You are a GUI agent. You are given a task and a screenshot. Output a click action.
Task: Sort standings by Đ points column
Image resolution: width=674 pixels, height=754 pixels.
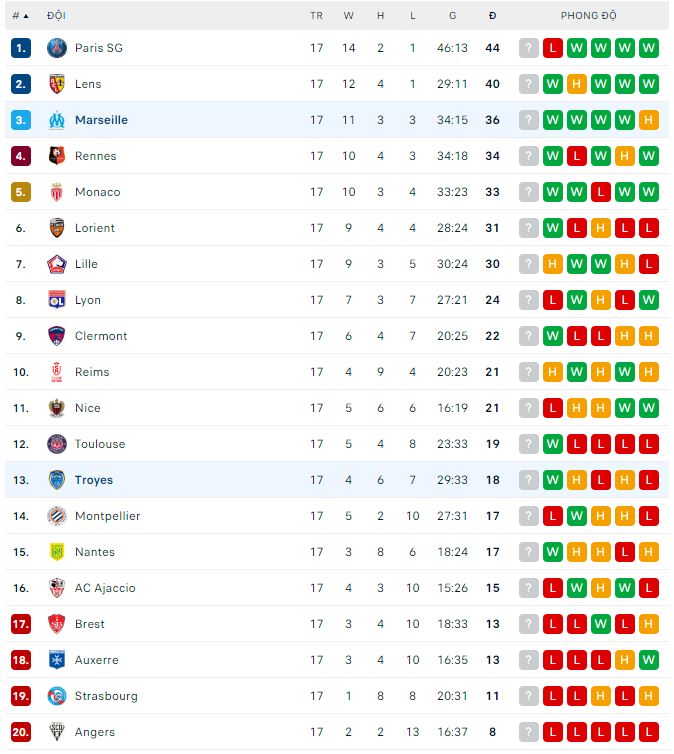(x=492, y=16)
